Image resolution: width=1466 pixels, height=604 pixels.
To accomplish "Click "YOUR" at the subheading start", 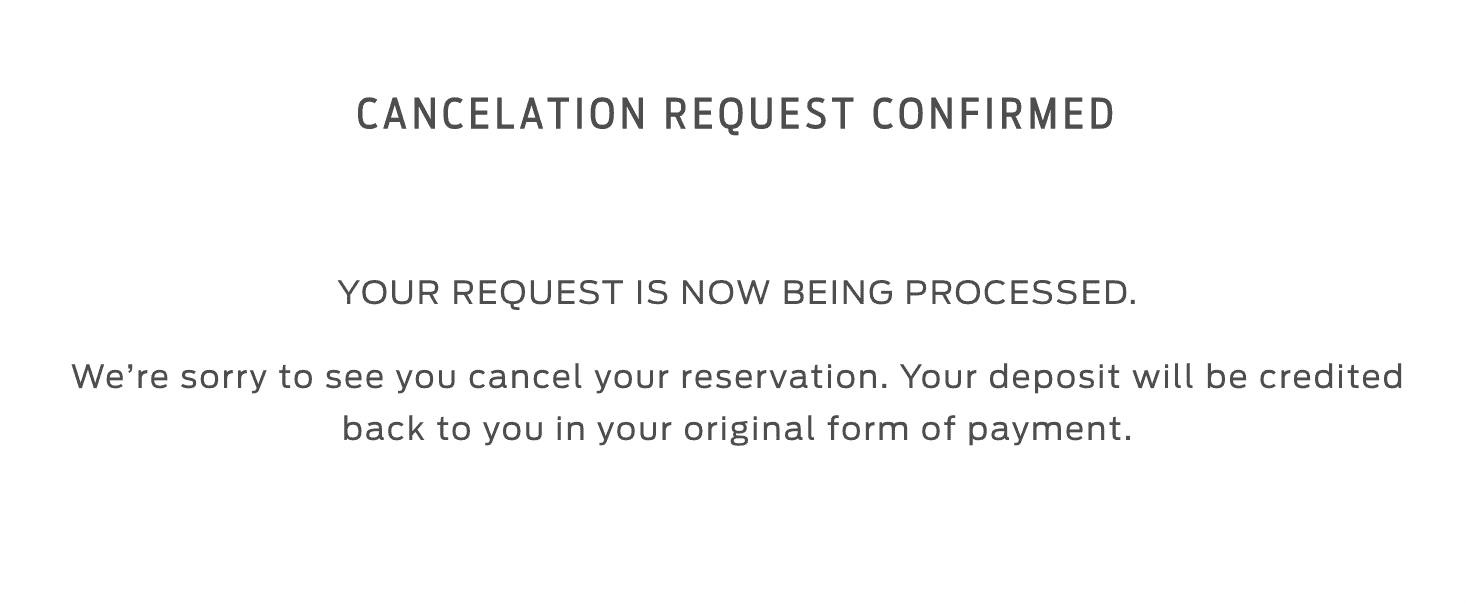I will [x=387, y=293].
